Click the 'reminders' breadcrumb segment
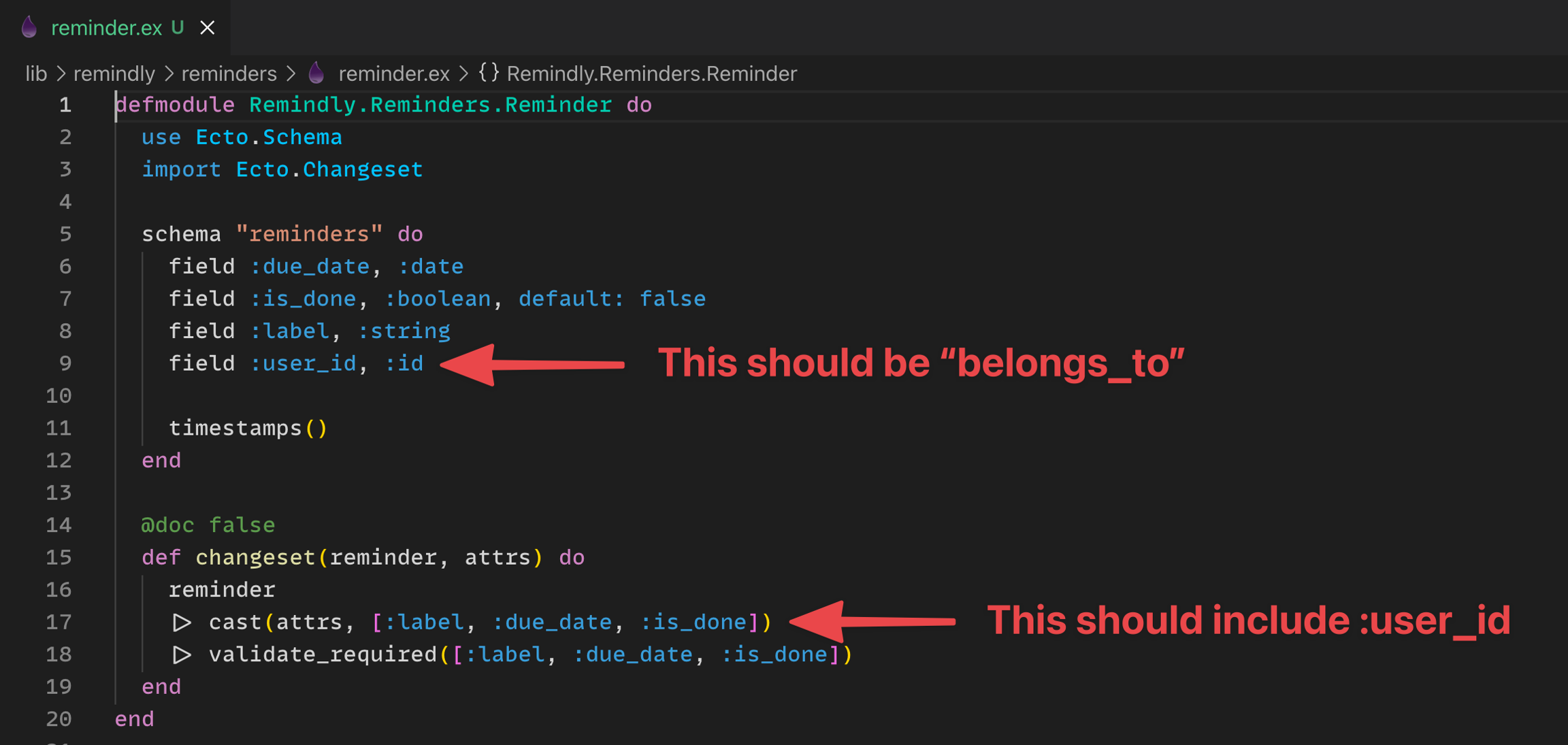1568x745 pixels. 229,73
